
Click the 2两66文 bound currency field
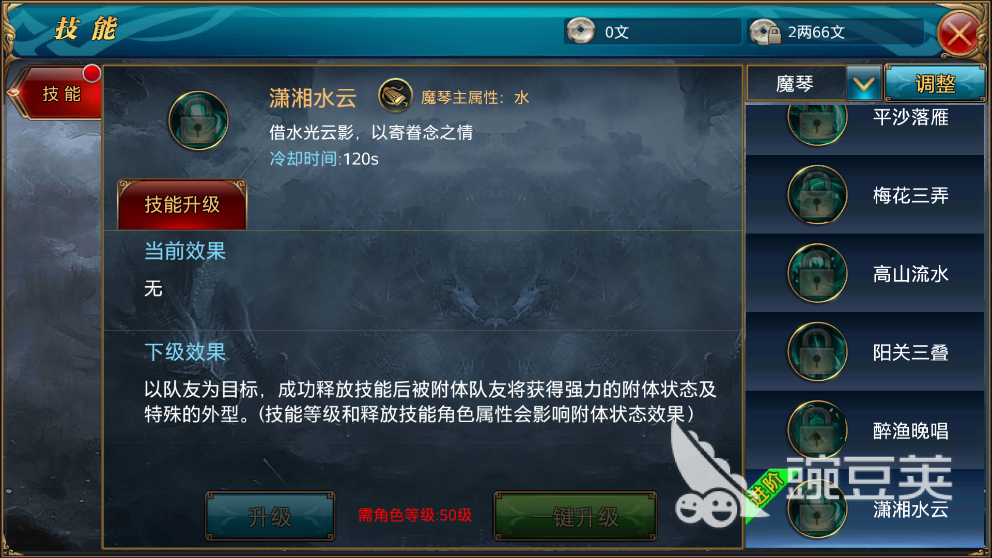834,32
